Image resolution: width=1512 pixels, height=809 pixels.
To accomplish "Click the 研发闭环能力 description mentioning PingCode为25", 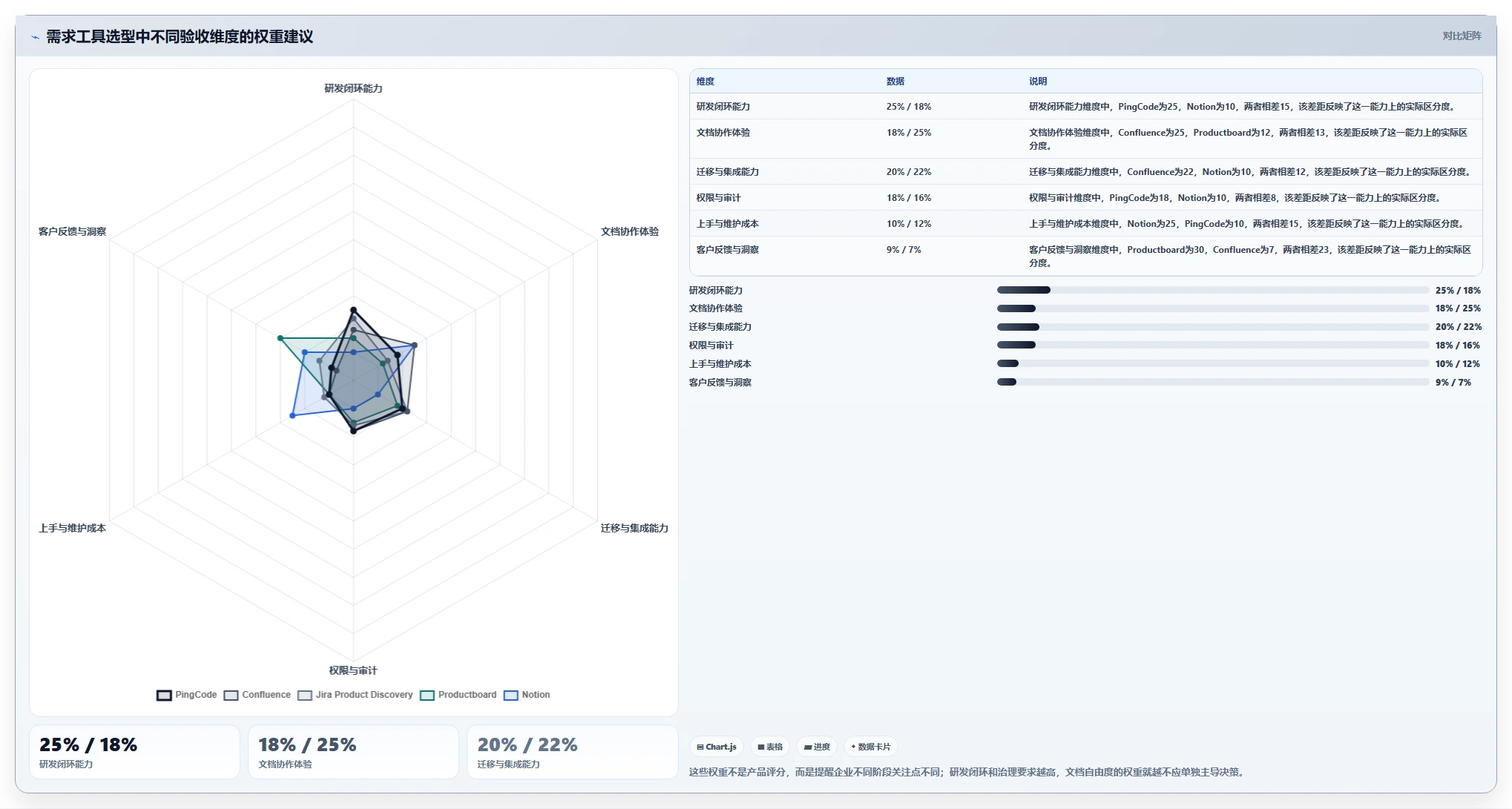I will pos(1242,107).
